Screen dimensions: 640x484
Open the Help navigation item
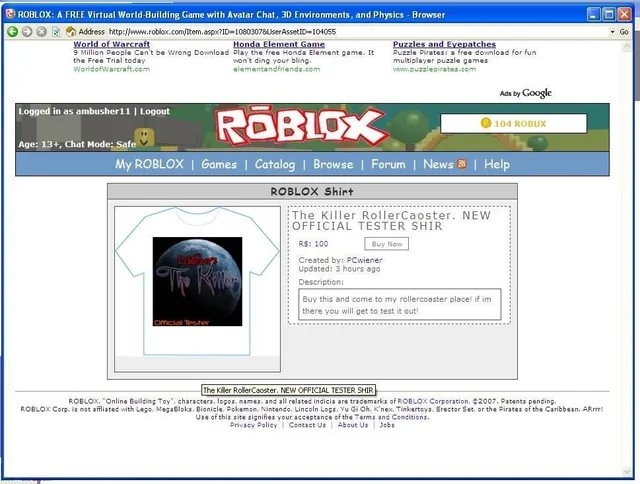(497, 164)
